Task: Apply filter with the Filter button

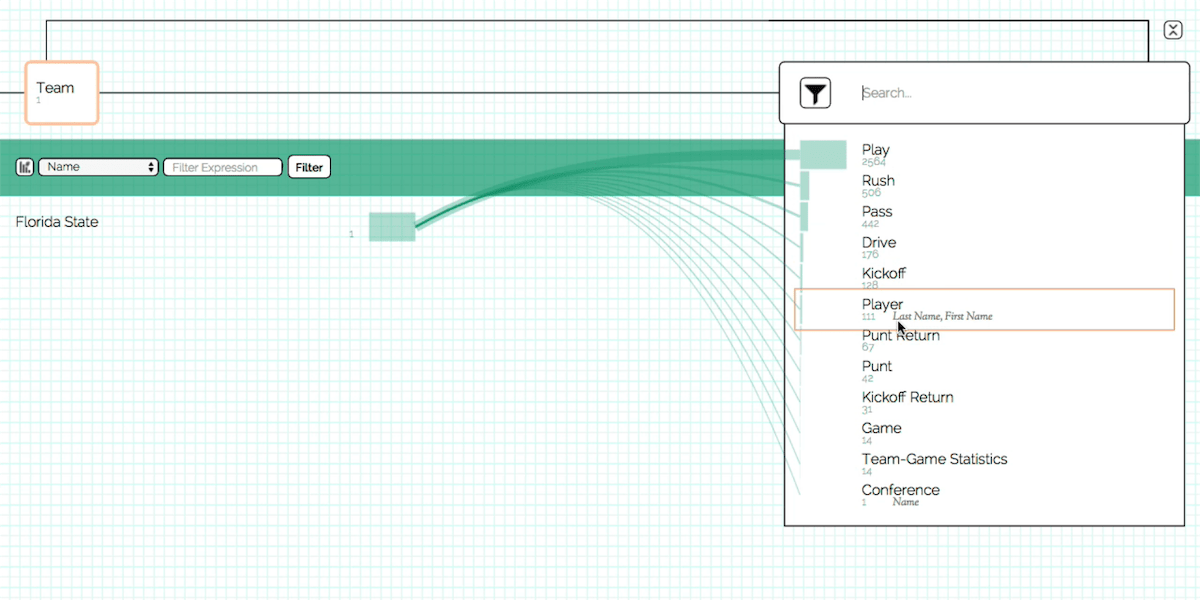Action: [x=309, y=167]
